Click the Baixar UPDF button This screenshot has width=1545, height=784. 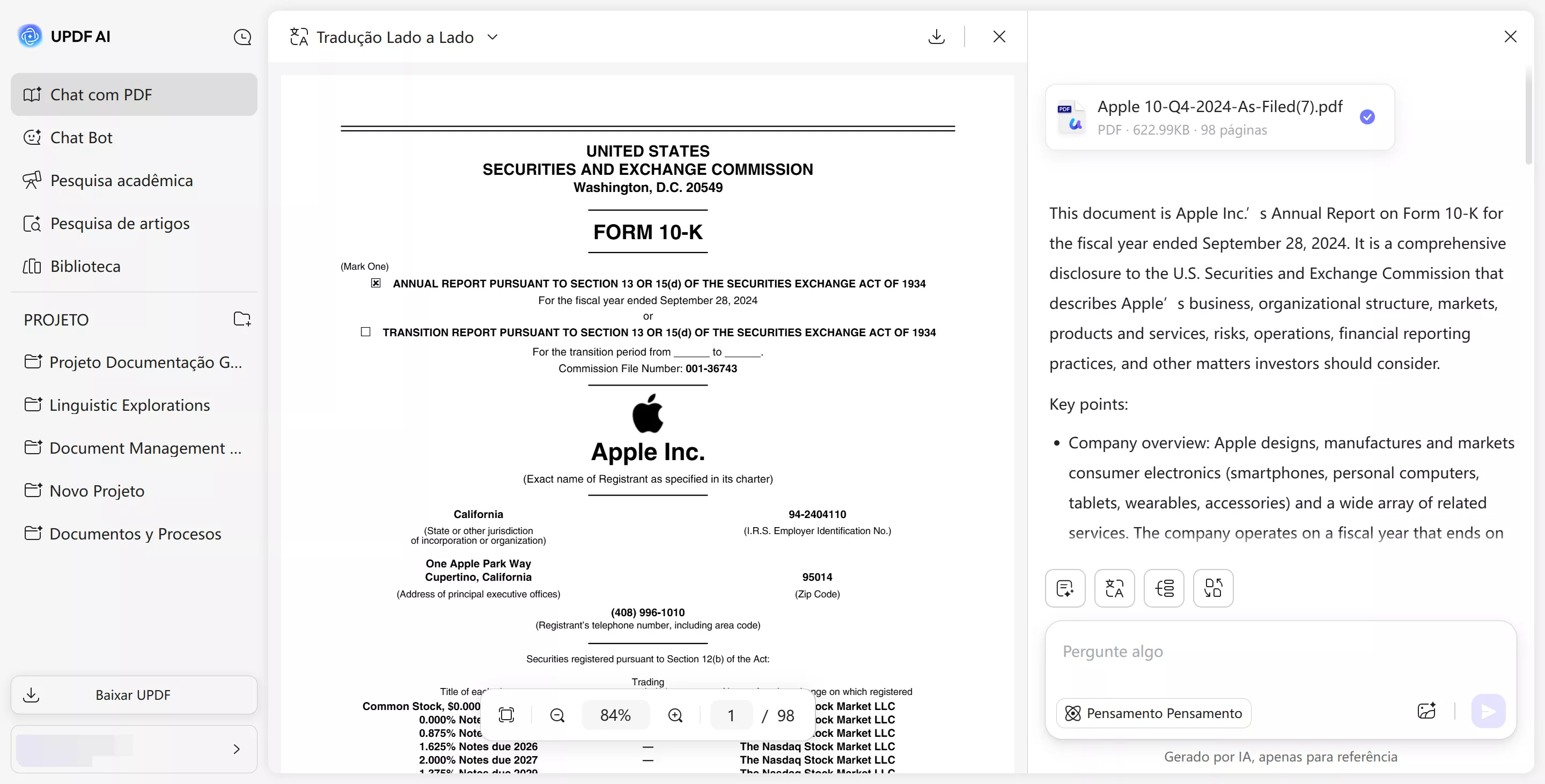[133, 694]
